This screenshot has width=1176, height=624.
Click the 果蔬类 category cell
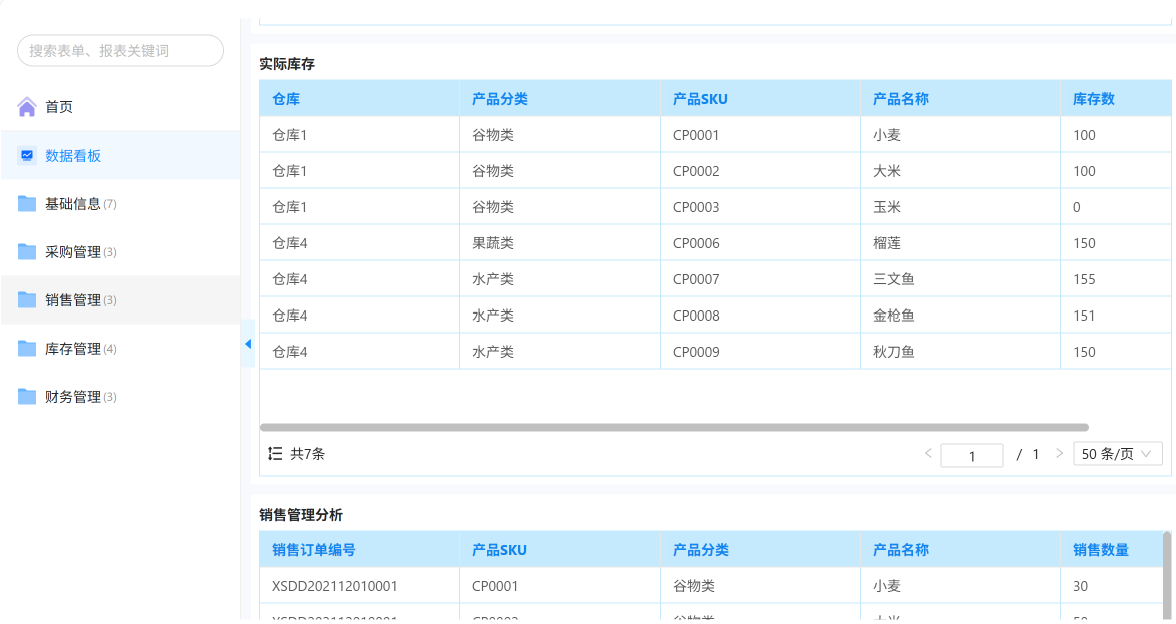tap(560, 243)
